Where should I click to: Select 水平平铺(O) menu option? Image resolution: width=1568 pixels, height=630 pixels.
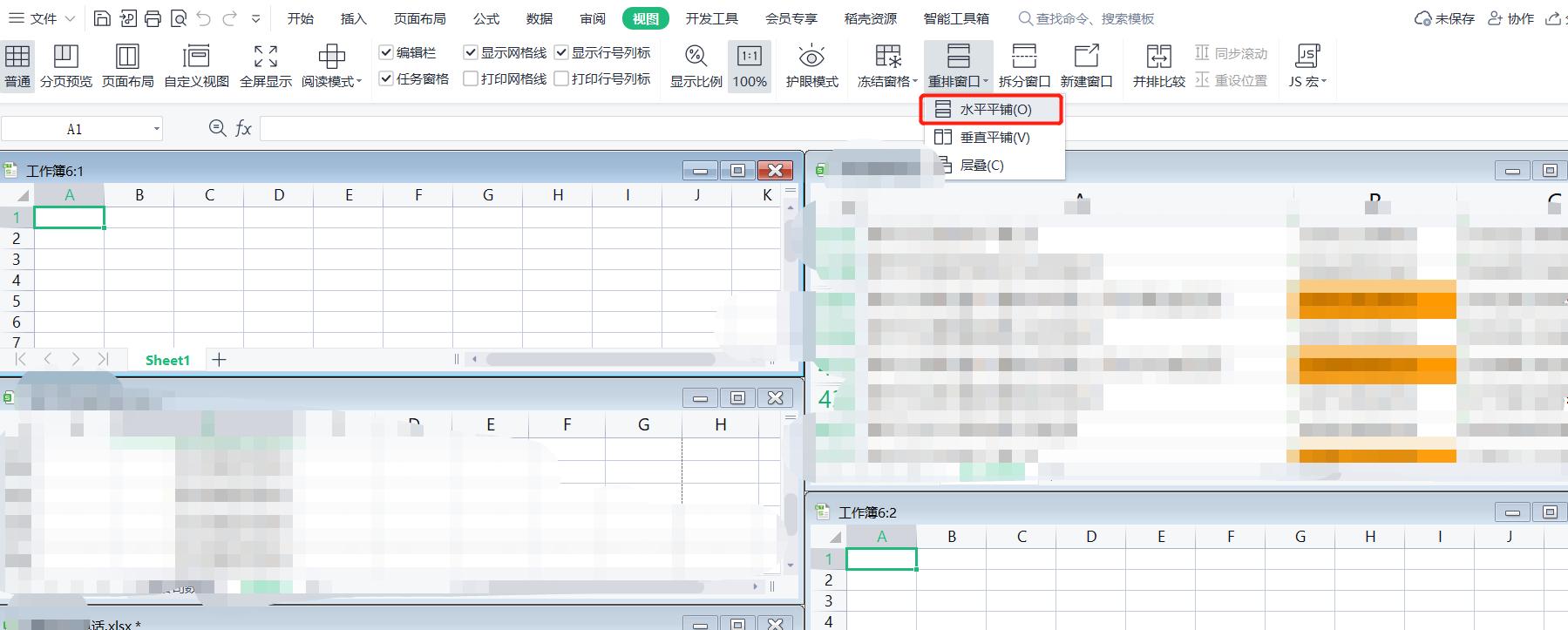[992, 109]
